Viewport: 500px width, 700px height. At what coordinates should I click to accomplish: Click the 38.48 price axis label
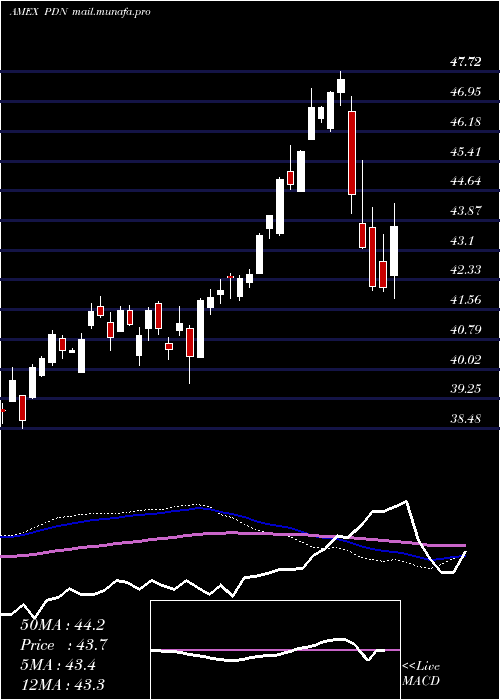(466, 419)
